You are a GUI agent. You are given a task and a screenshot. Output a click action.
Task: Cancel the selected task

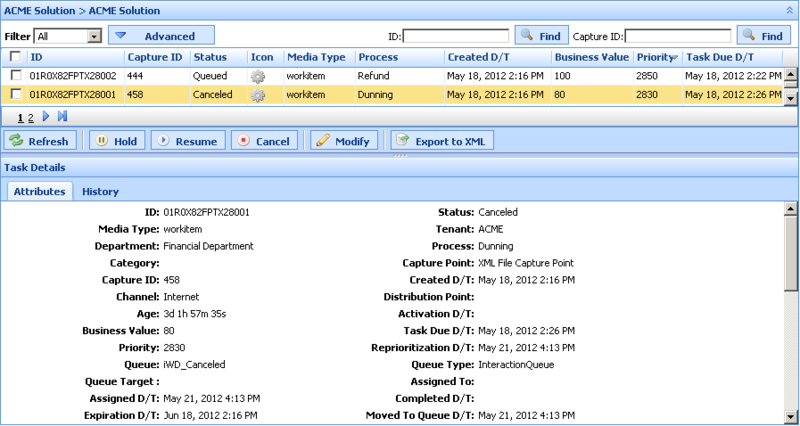pos(264,141)
